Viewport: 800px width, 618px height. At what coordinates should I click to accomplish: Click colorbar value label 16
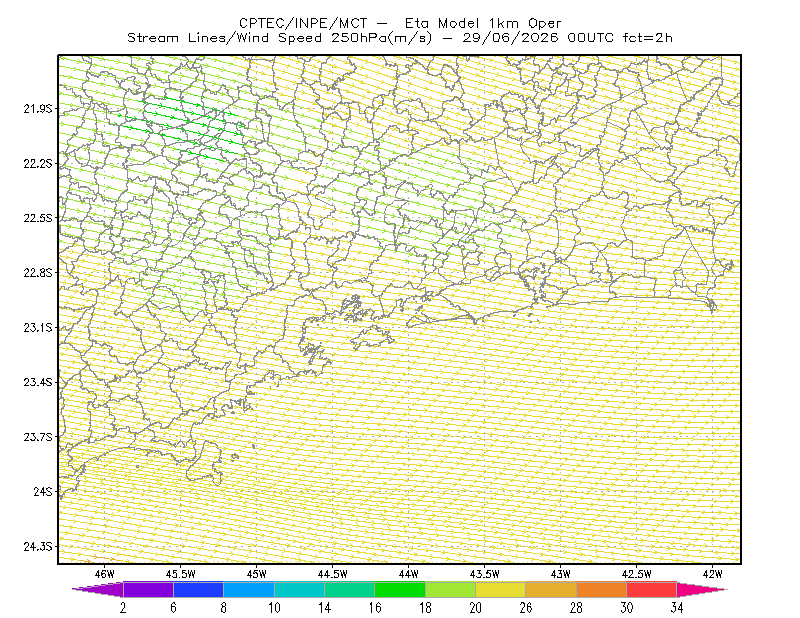[x=375, y=608]
